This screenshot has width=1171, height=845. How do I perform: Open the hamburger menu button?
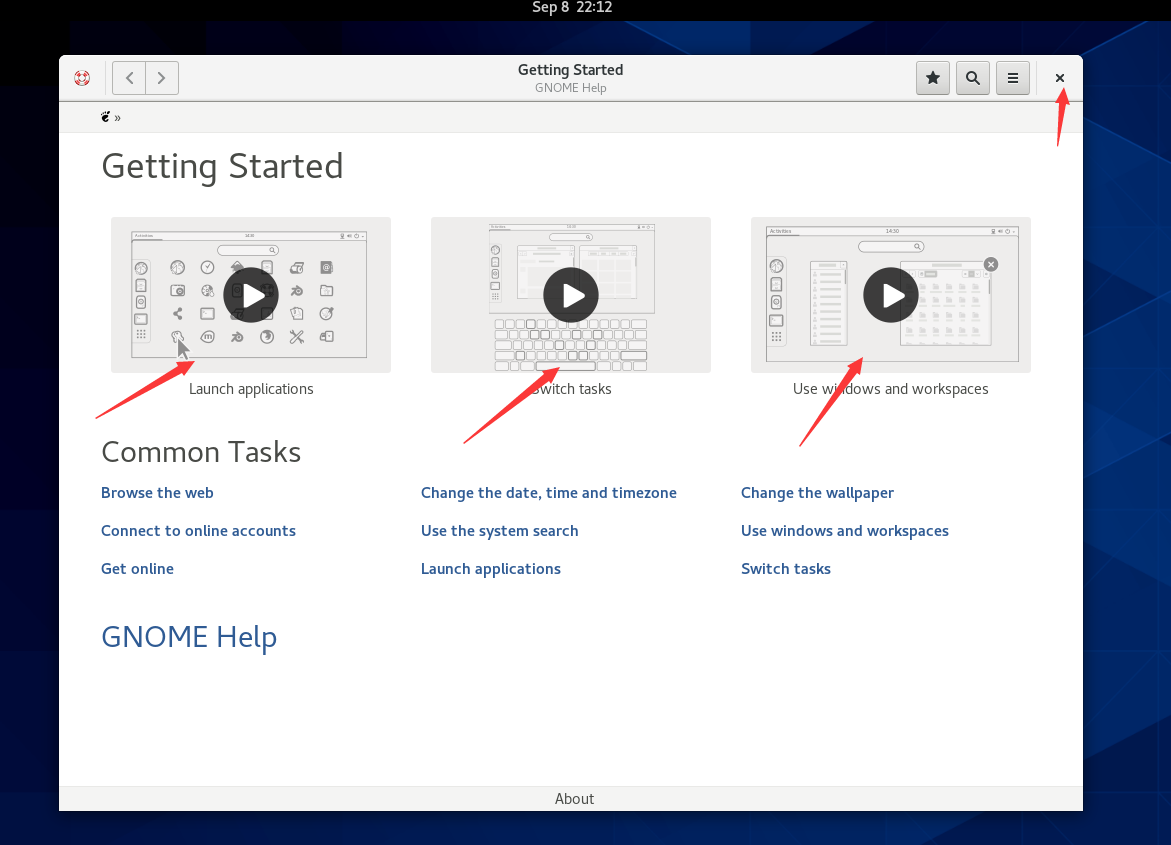1013,78
